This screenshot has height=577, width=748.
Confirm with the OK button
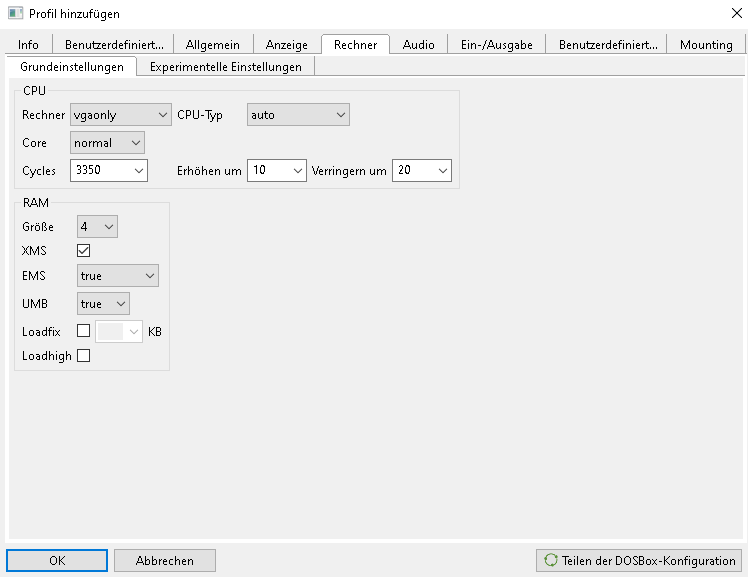(x=57, y=560)
